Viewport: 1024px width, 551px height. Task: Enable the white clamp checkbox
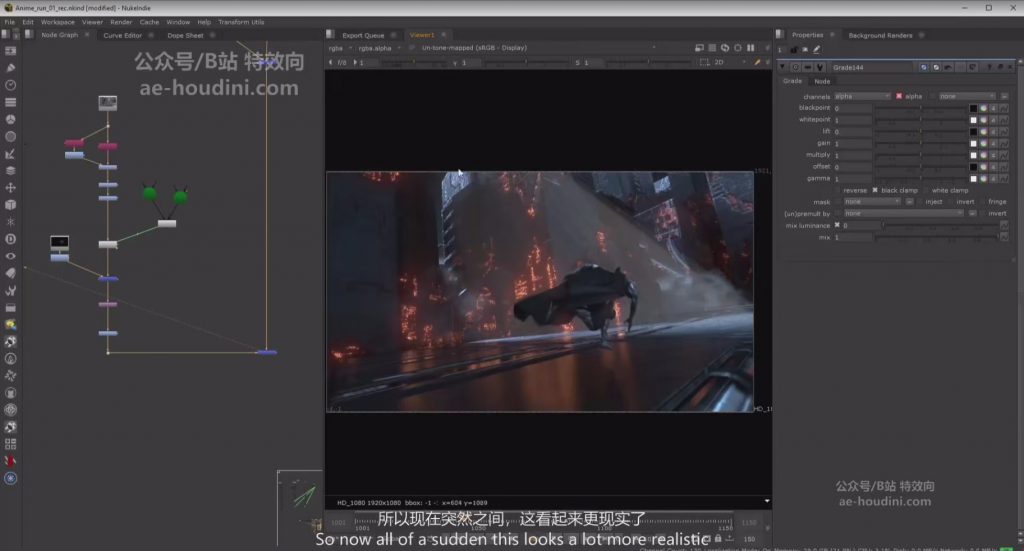tap(925, 190)
